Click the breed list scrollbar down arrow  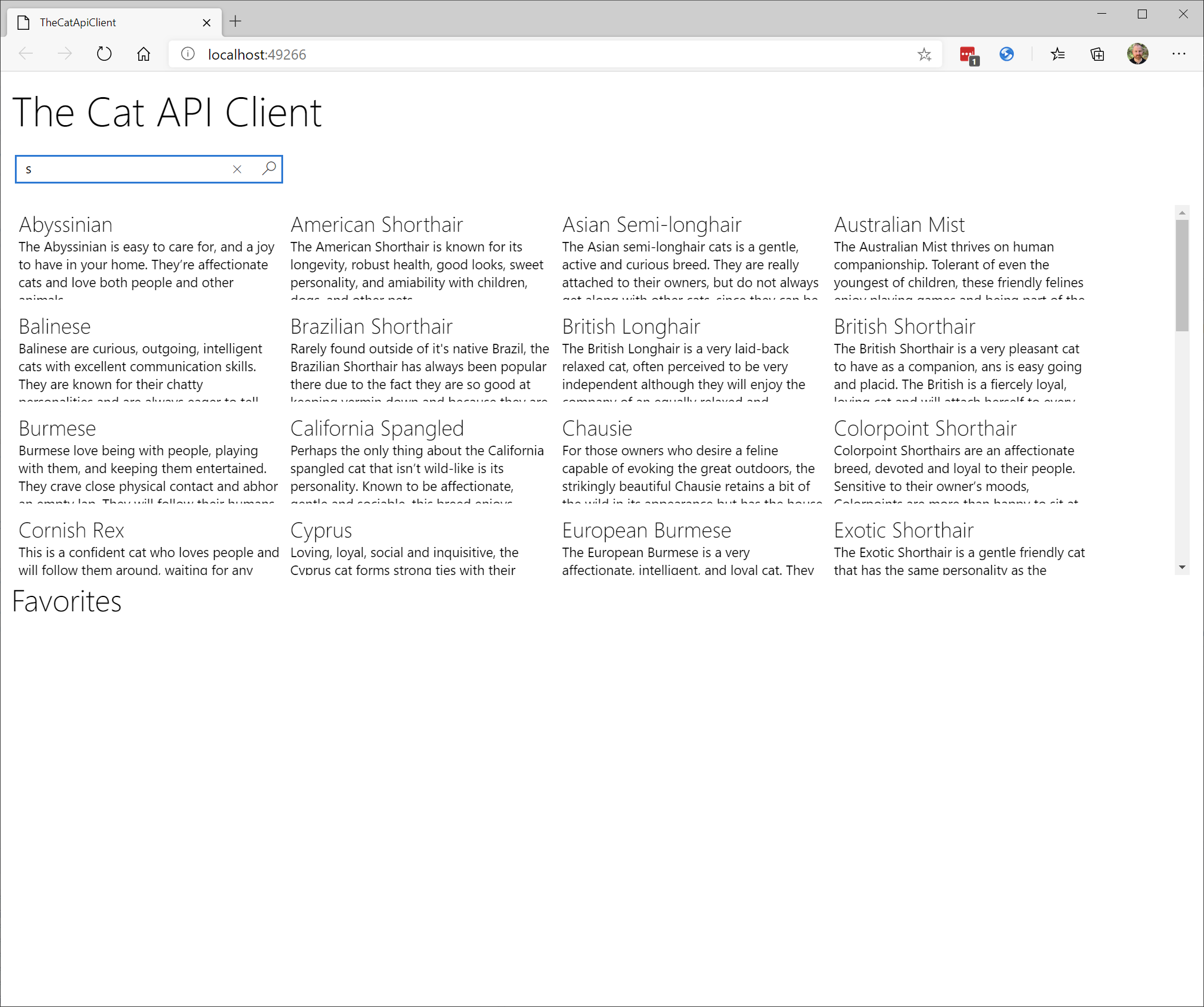click(x=1181, y=567)
